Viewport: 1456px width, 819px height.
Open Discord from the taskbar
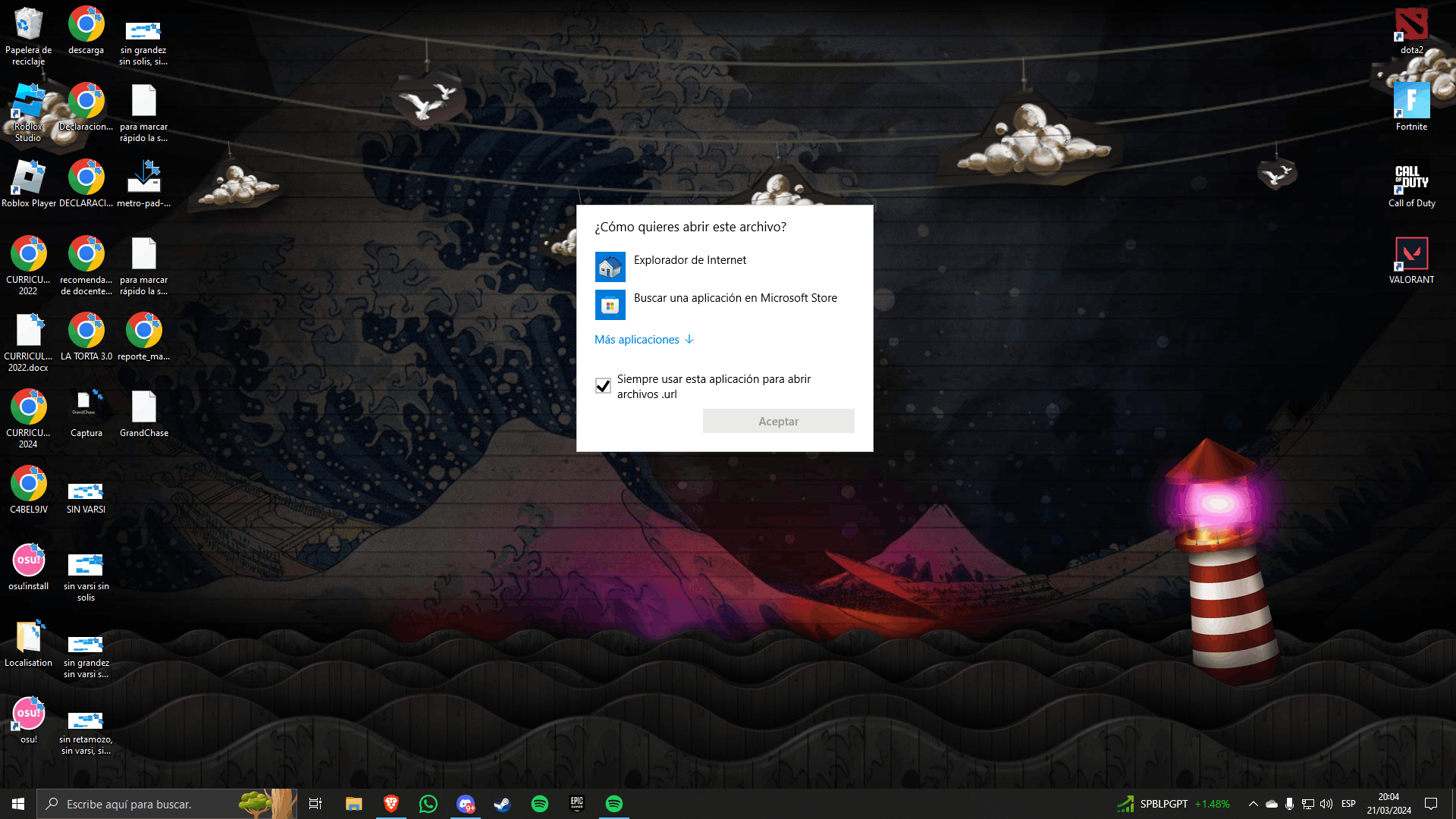pyautogui.click(x=466, y=804)
